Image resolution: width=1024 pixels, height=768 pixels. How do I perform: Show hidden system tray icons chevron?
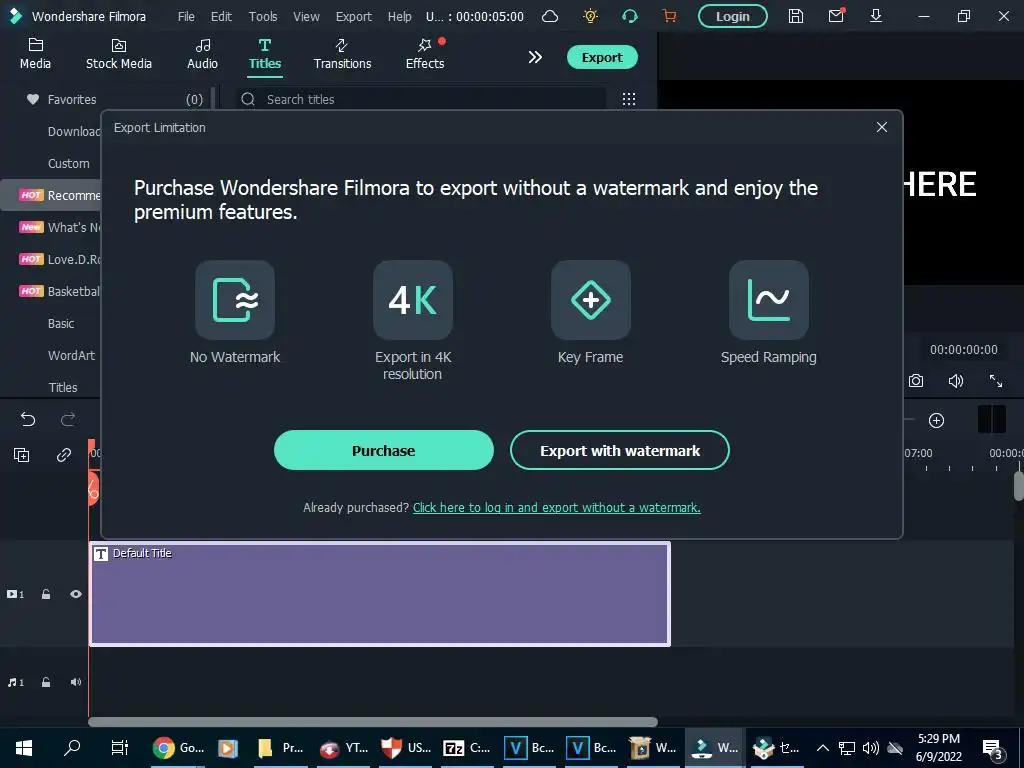point(823,748)
